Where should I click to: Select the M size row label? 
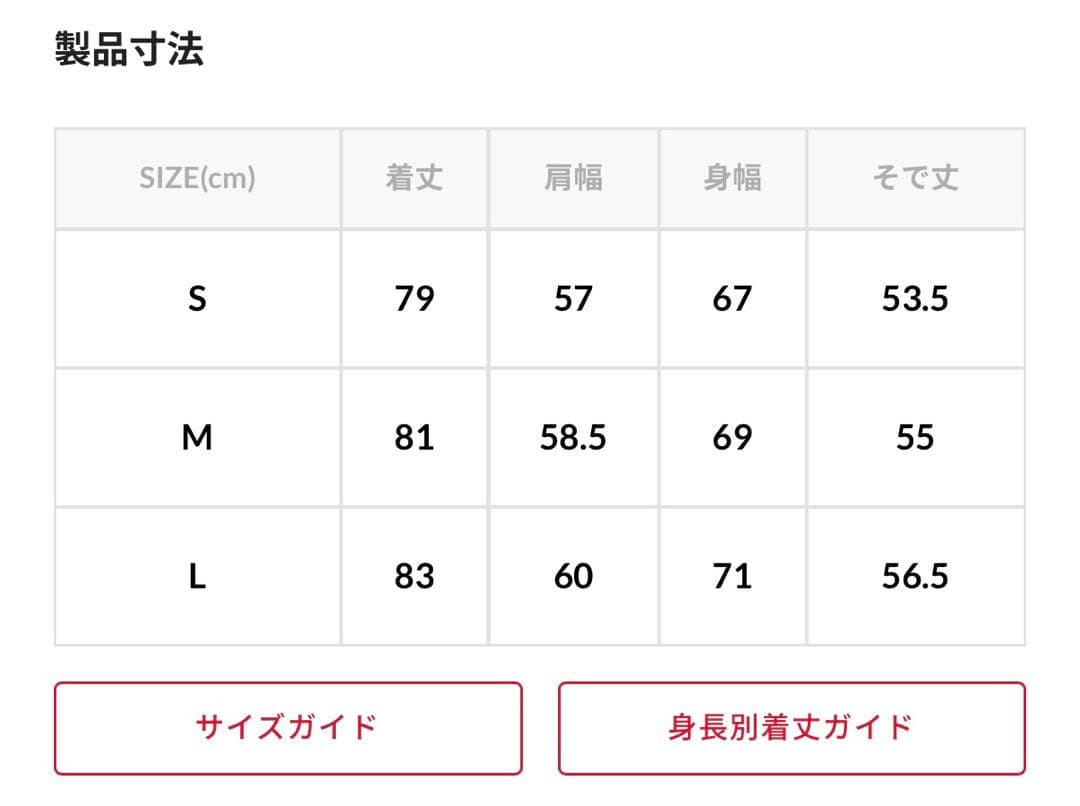(198, 437)
